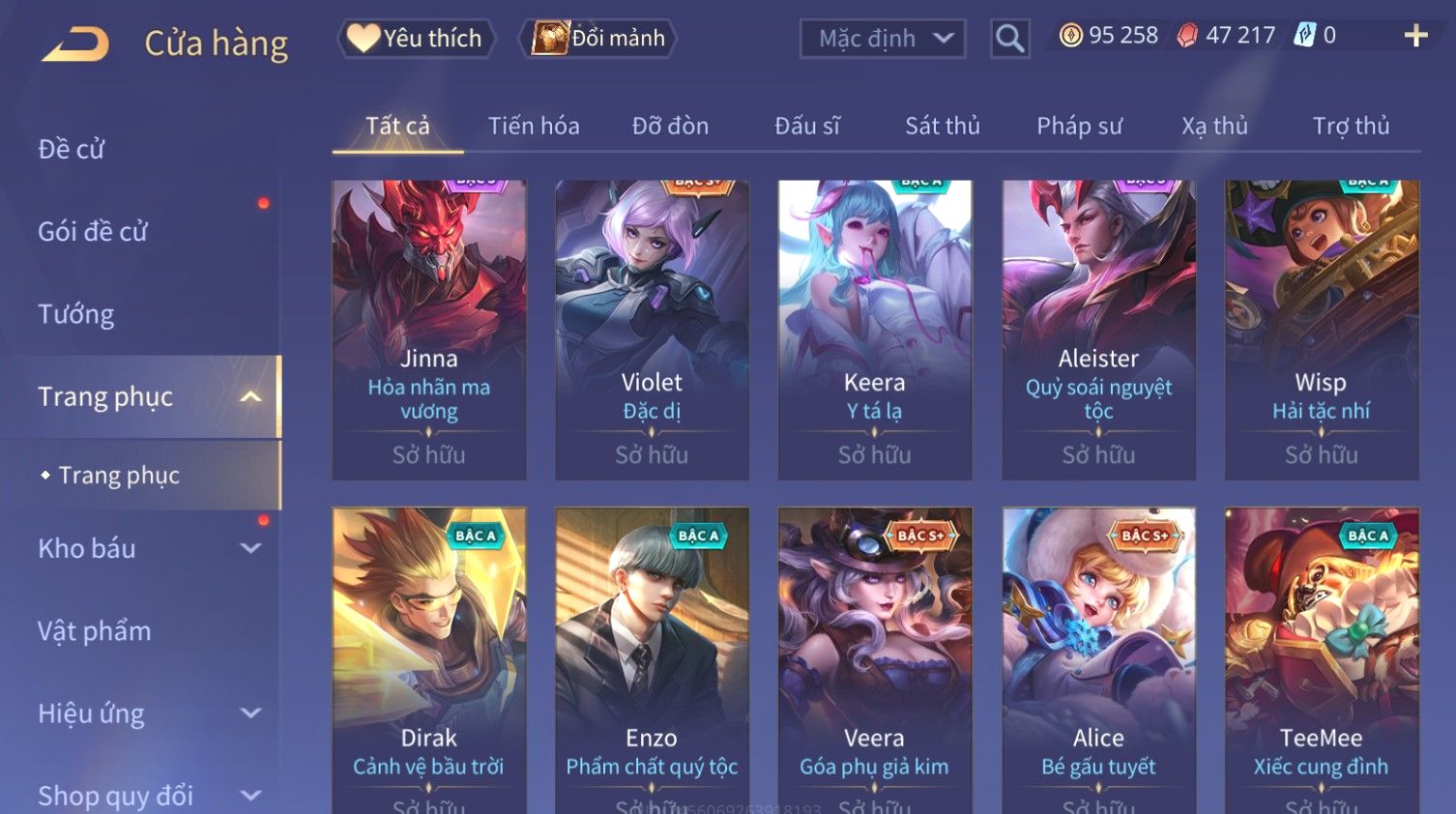Expand the Kho báu sidebar section
Viewport: 1456px width, 814px height.
tap(250, 548)
